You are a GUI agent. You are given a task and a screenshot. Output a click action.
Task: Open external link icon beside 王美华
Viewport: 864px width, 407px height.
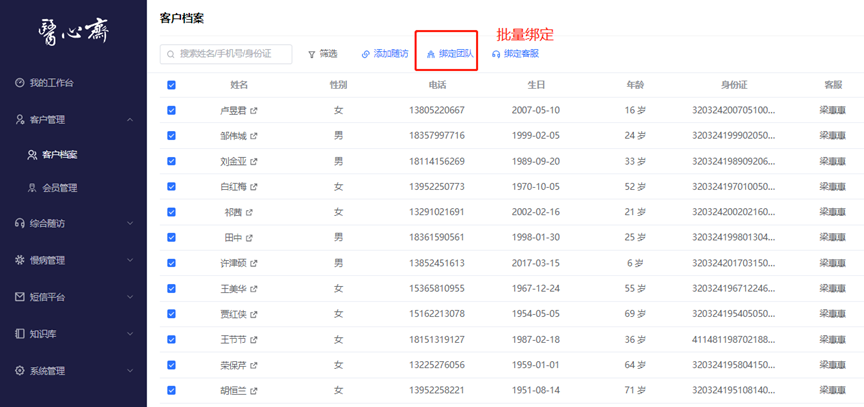pyautogui.click(x=253, y=289)
